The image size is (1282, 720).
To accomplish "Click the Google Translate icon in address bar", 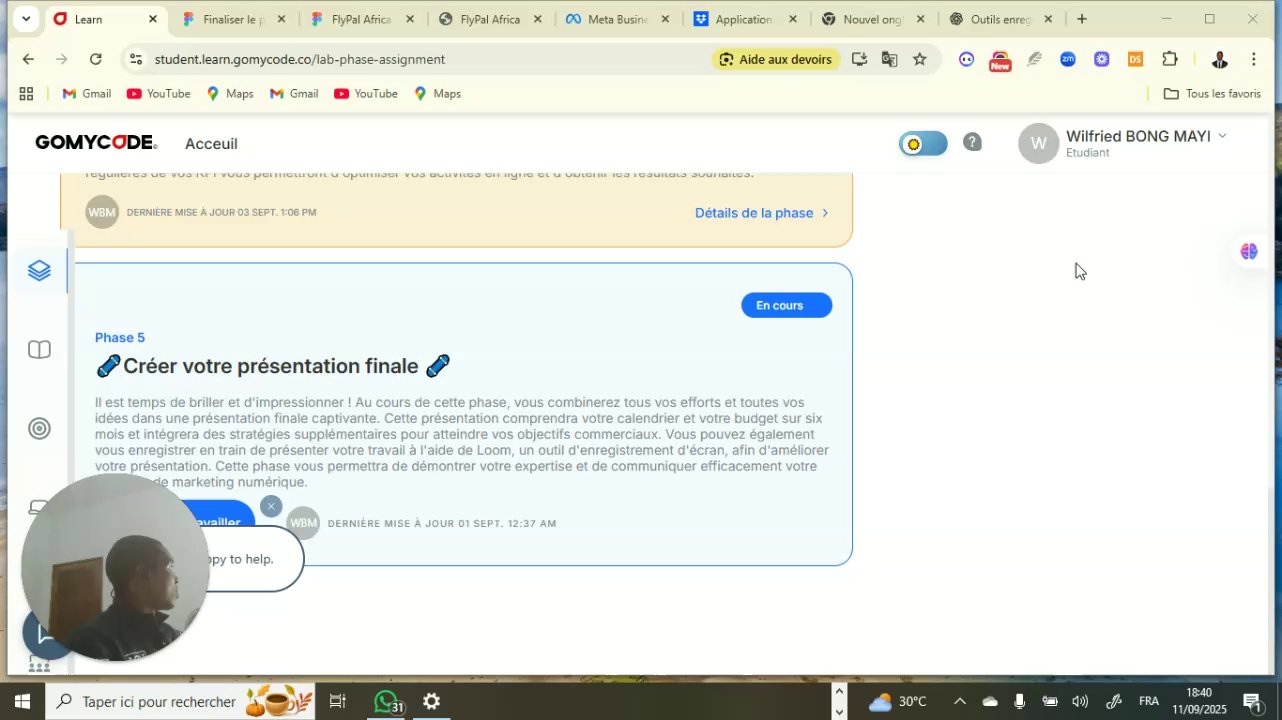I will 889,59.
